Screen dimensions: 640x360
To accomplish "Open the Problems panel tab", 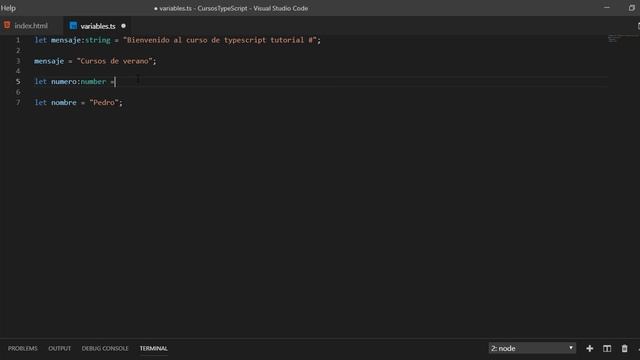I will pos(22,348).
